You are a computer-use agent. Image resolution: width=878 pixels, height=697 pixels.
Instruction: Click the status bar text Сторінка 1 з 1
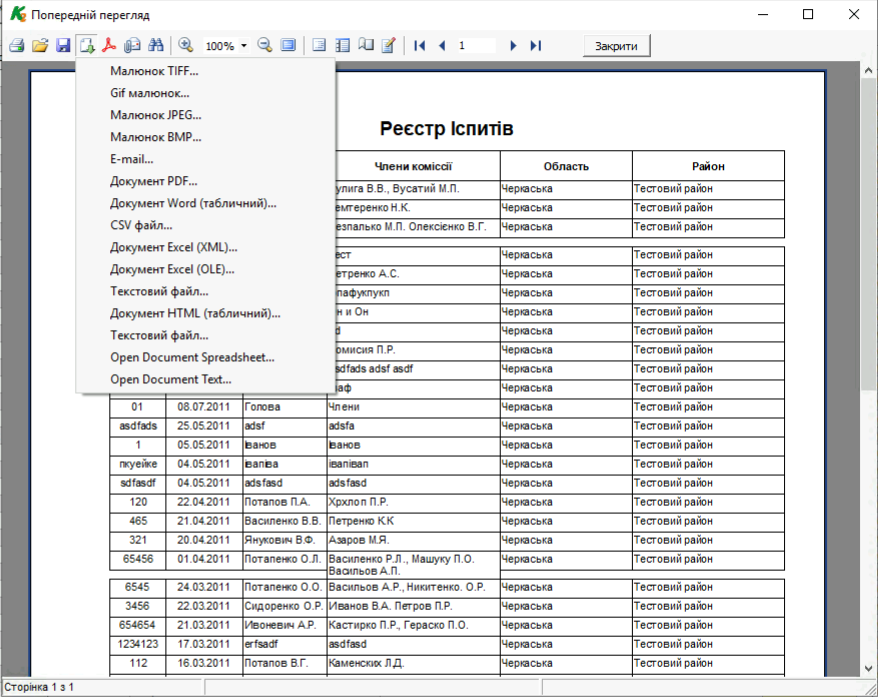[x=39, y=687]
